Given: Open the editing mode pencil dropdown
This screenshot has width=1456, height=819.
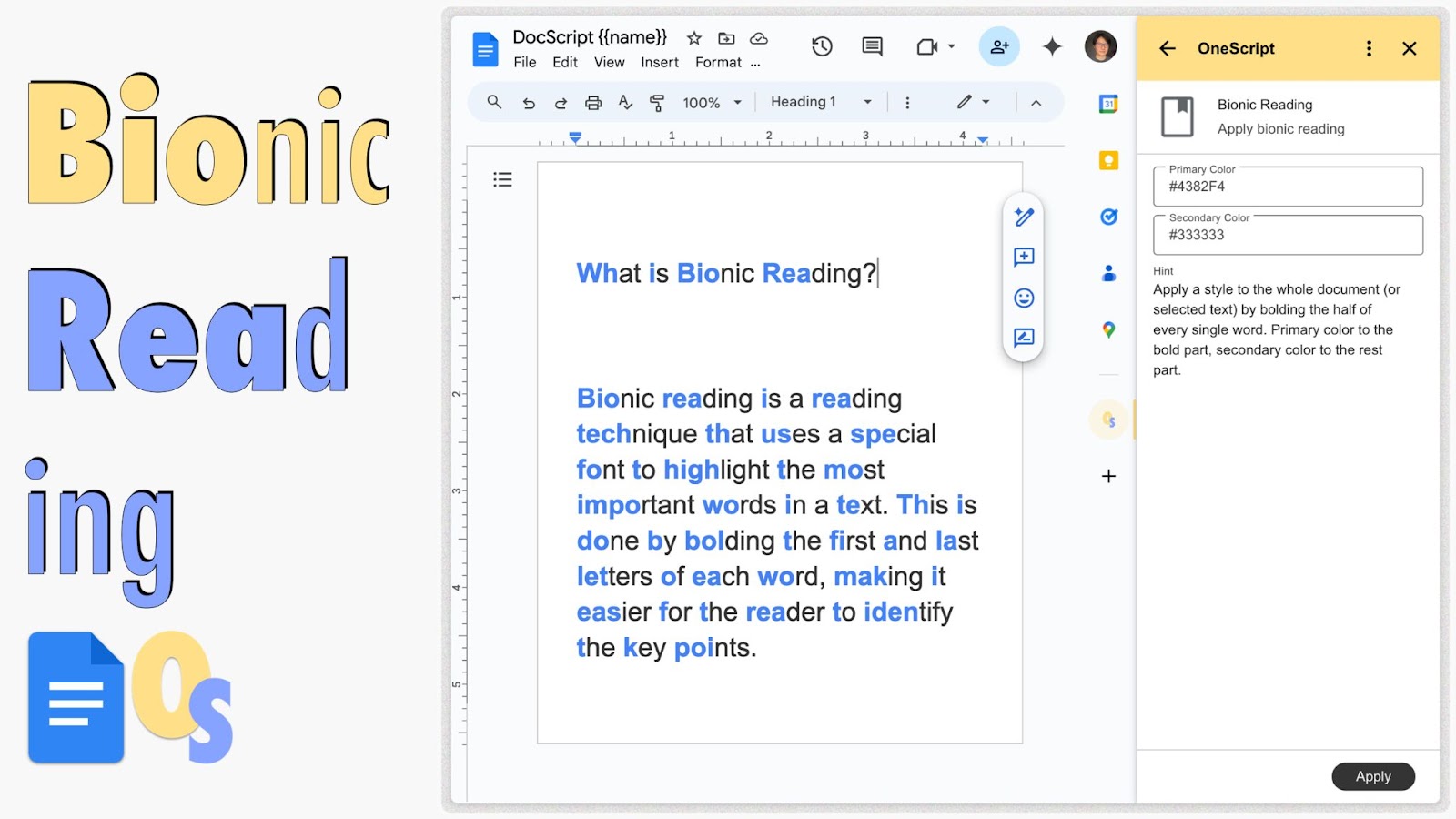Looking at the screenshot, I should [x=973, y=102].
